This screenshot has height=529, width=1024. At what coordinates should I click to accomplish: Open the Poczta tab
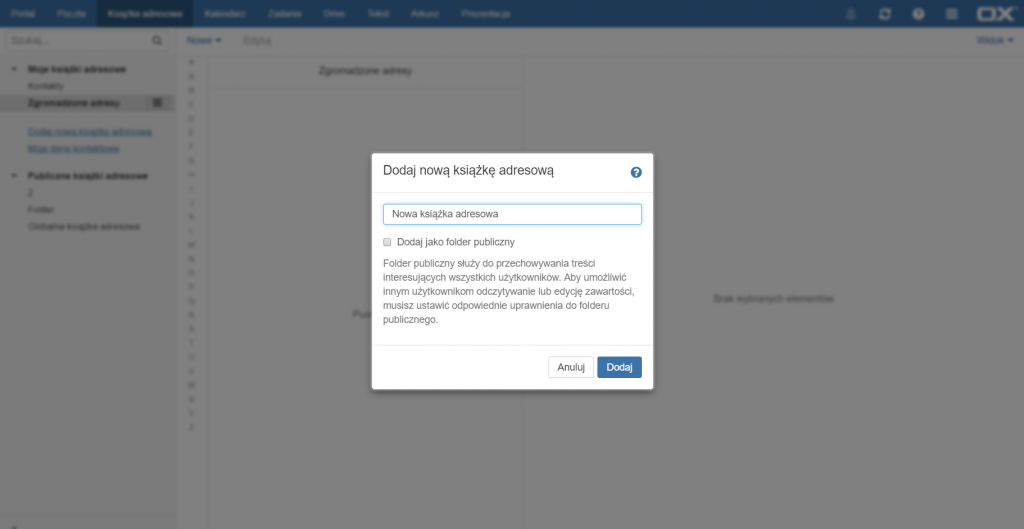(71, 14)
